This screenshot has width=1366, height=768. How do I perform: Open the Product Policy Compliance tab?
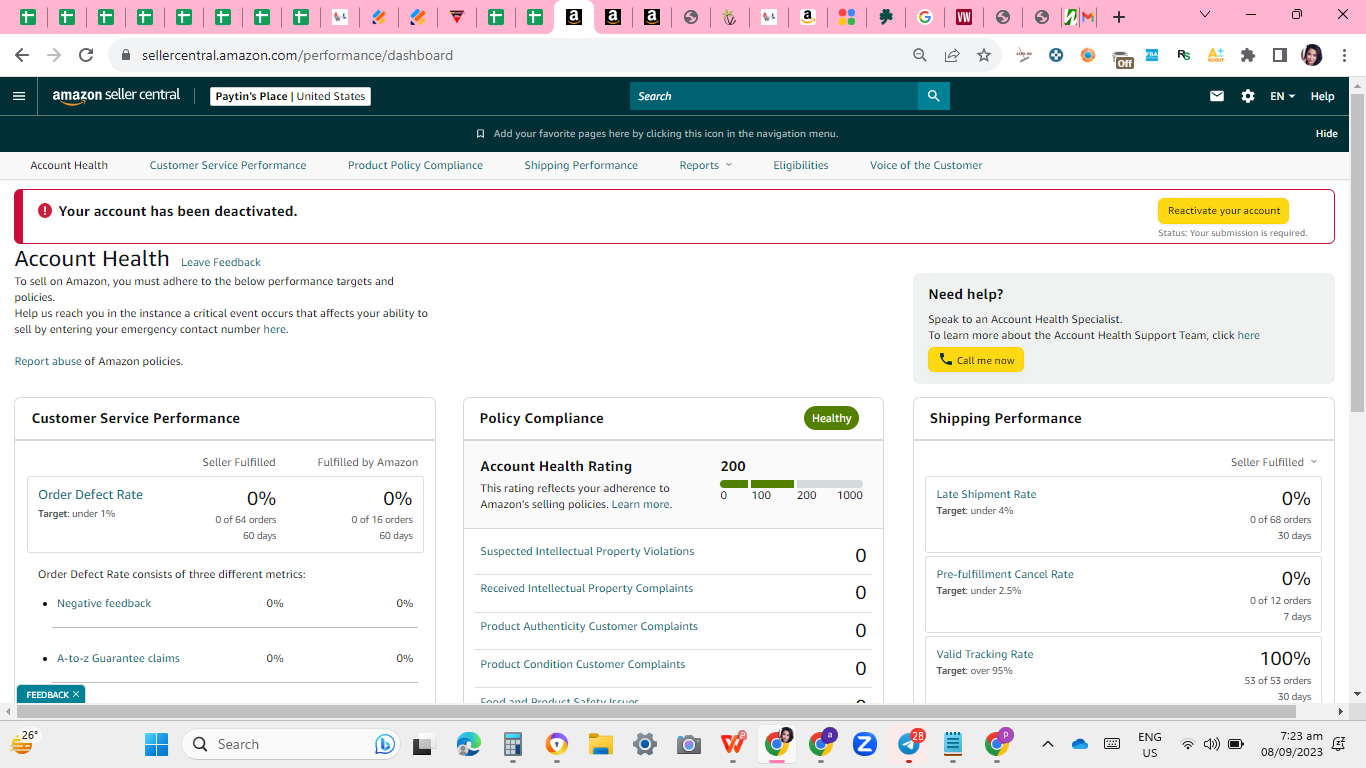click(x=415, y=165)
